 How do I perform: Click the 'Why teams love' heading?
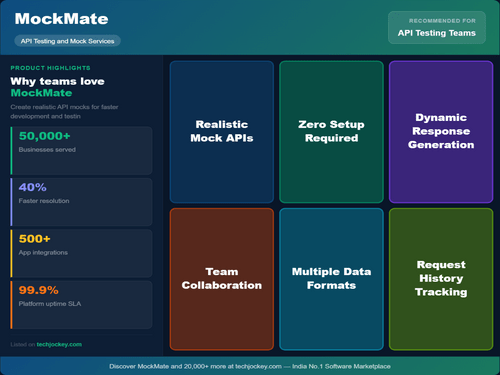click(x=57, y=81)
